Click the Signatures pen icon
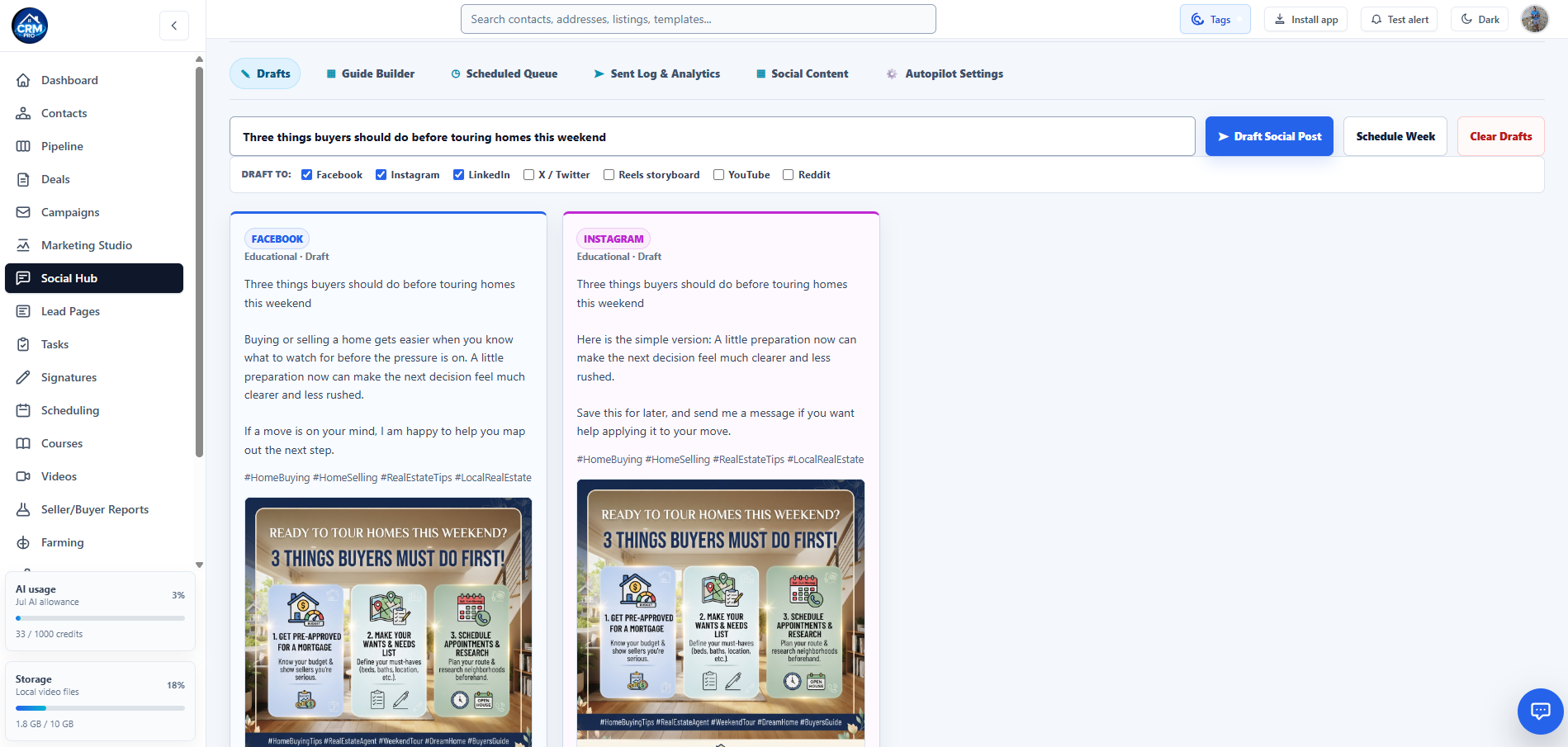1568x747 pixels. click(23, 377)
